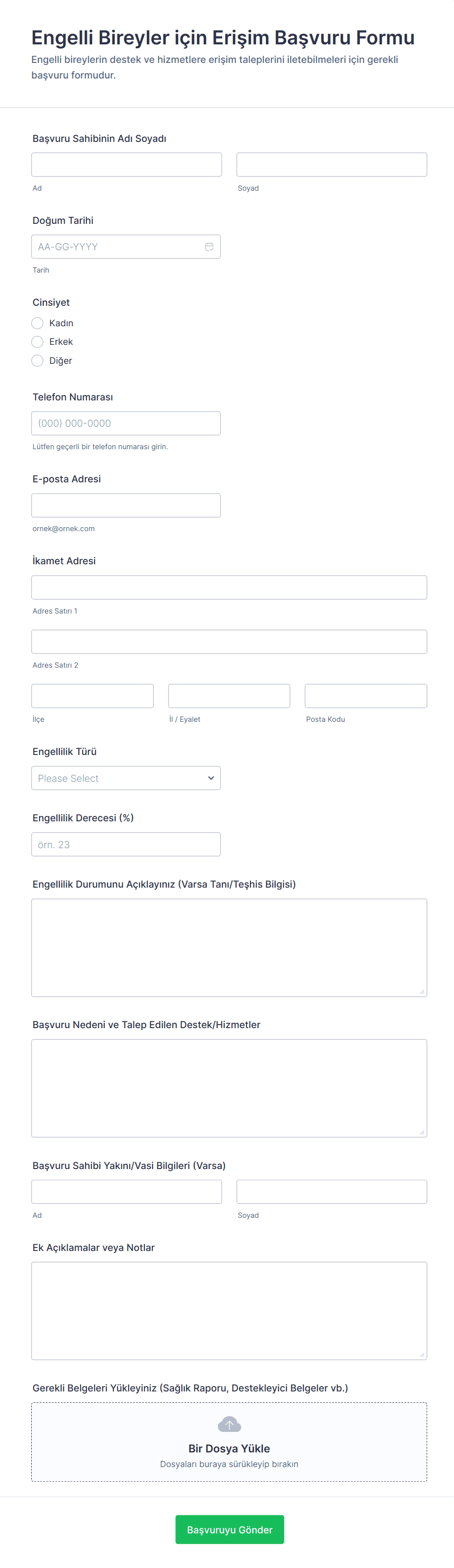Select the Kadın radio button

(37, 323)
